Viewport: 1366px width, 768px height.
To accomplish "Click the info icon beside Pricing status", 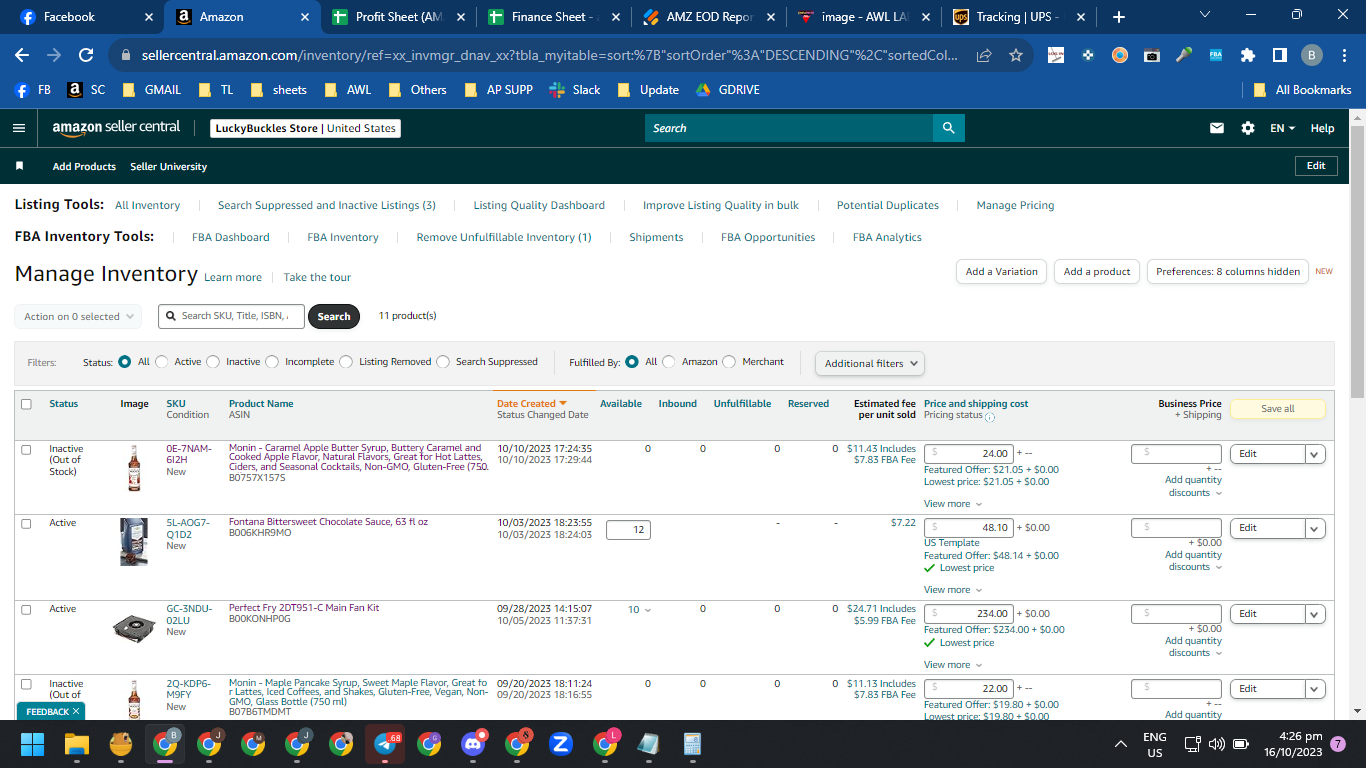I will (990, 417).
